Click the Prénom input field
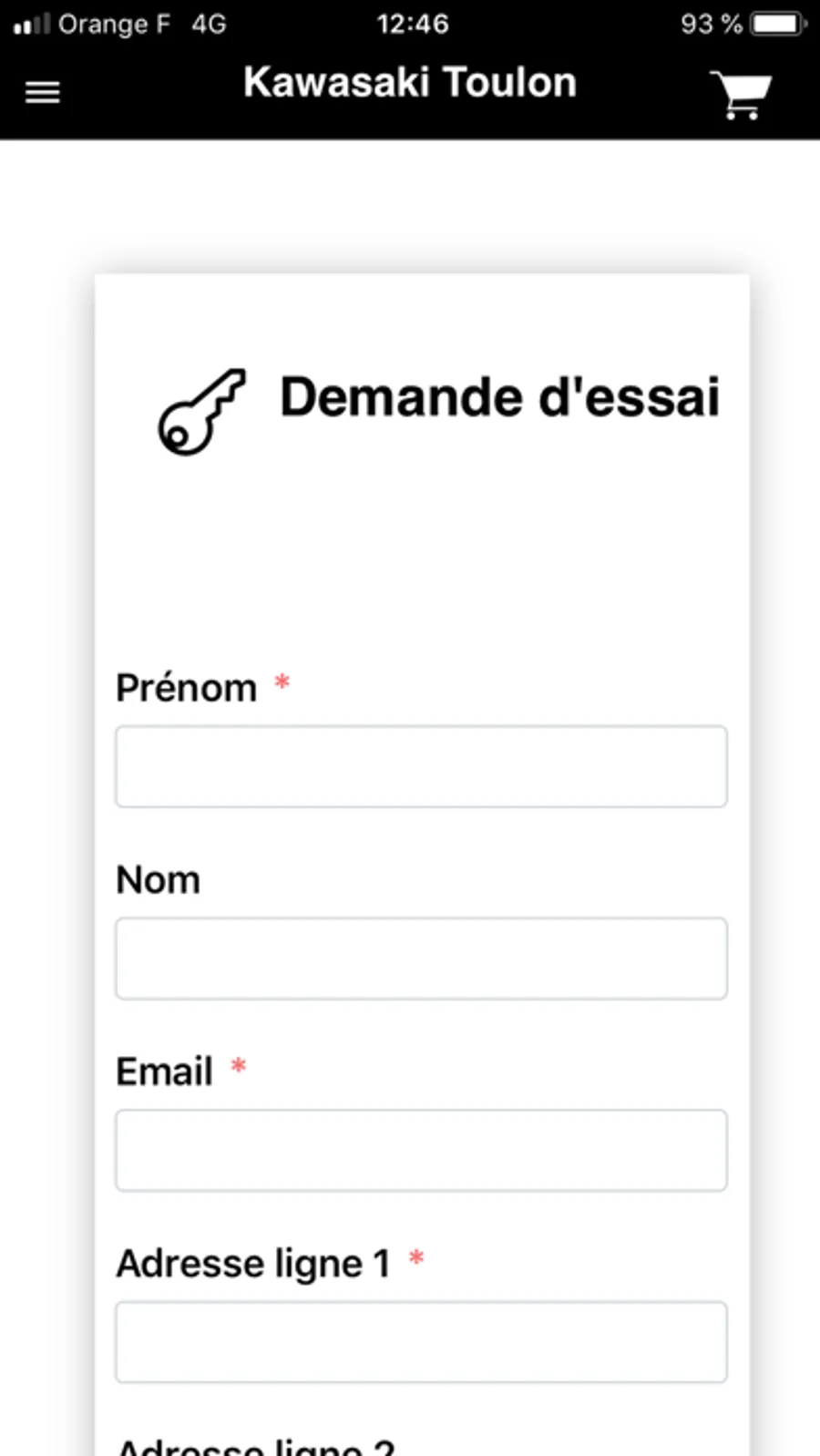The width and height of the screenshot is (820, 1456). [x=421, y=766]
